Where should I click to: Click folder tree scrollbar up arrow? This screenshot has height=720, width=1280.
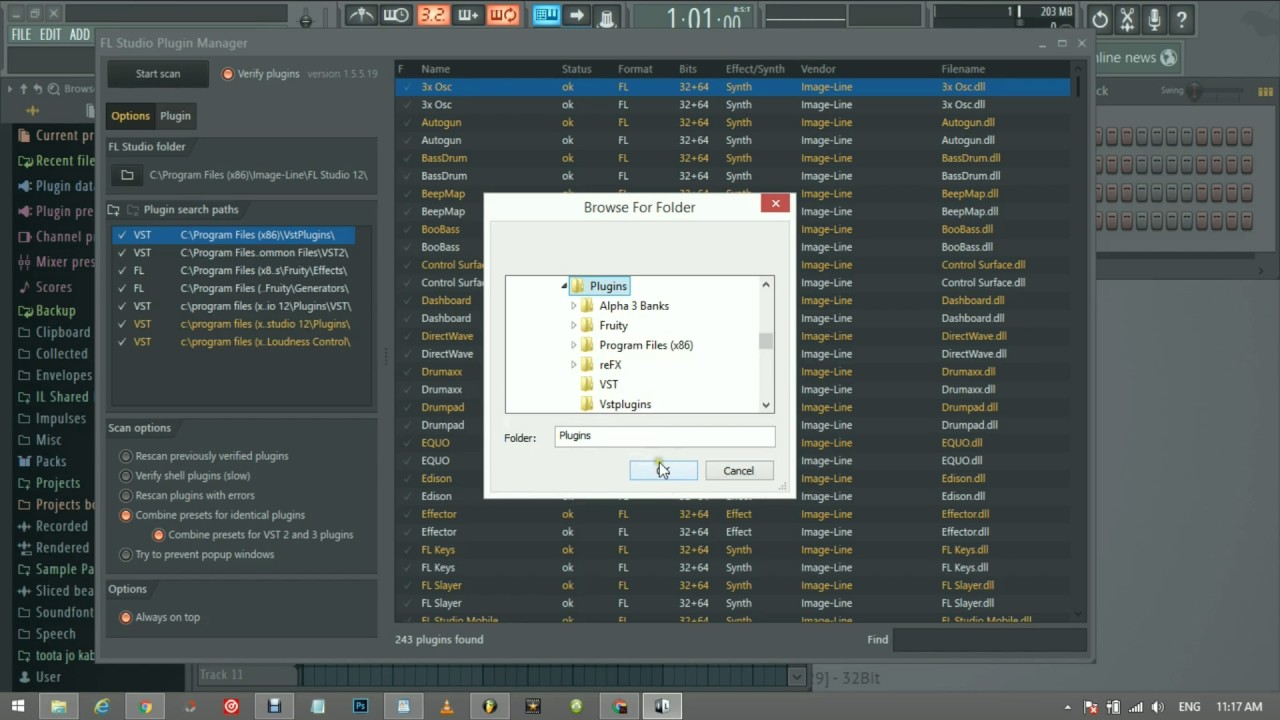766,285
